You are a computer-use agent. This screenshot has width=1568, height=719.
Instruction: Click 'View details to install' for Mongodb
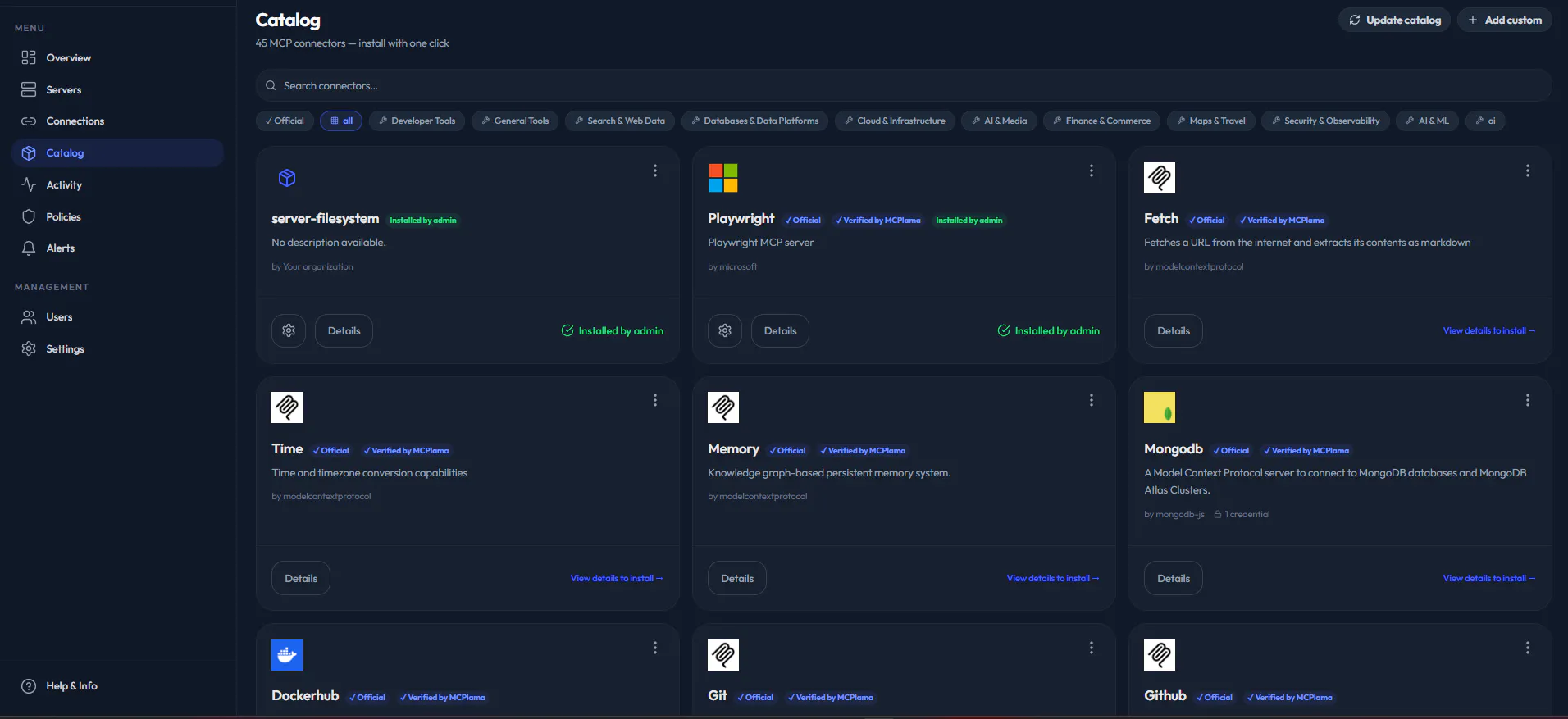click(x=1489, y=578)
